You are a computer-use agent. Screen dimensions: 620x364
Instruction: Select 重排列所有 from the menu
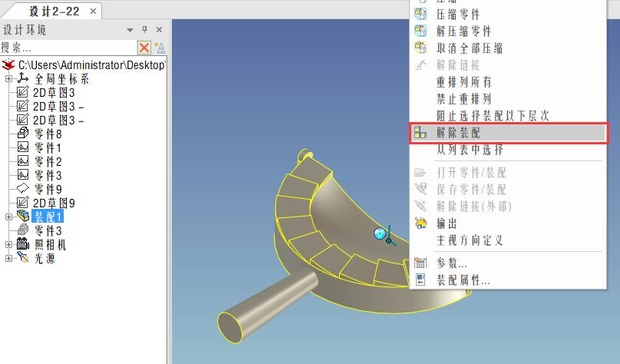click(464, 82)
